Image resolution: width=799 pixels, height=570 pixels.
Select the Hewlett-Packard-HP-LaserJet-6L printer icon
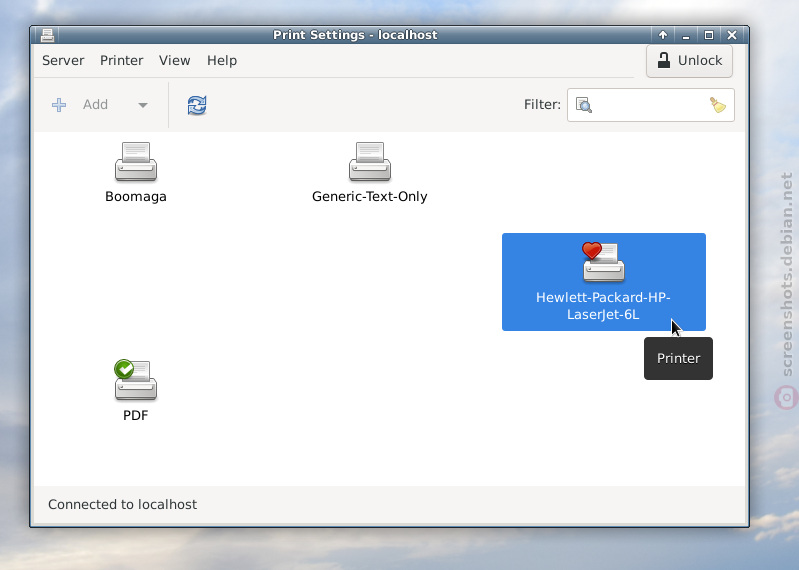[x=603, y=262]
